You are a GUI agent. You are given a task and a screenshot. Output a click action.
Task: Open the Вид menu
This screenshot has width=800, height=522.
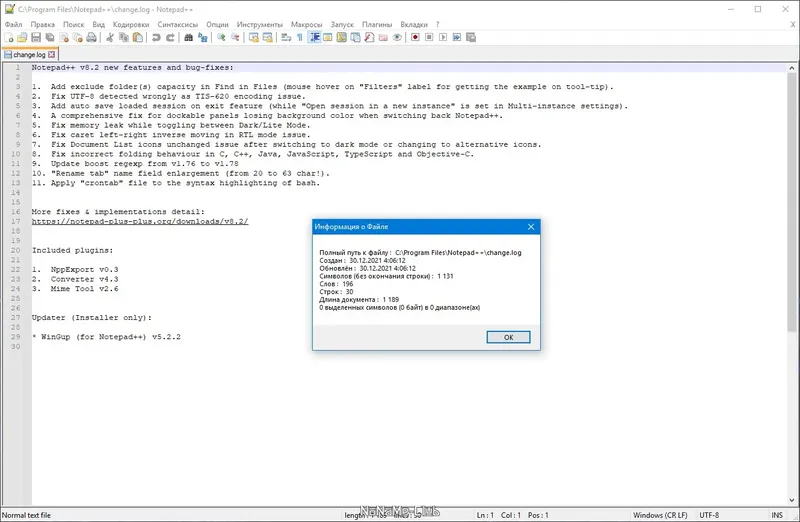pos(98,24)
